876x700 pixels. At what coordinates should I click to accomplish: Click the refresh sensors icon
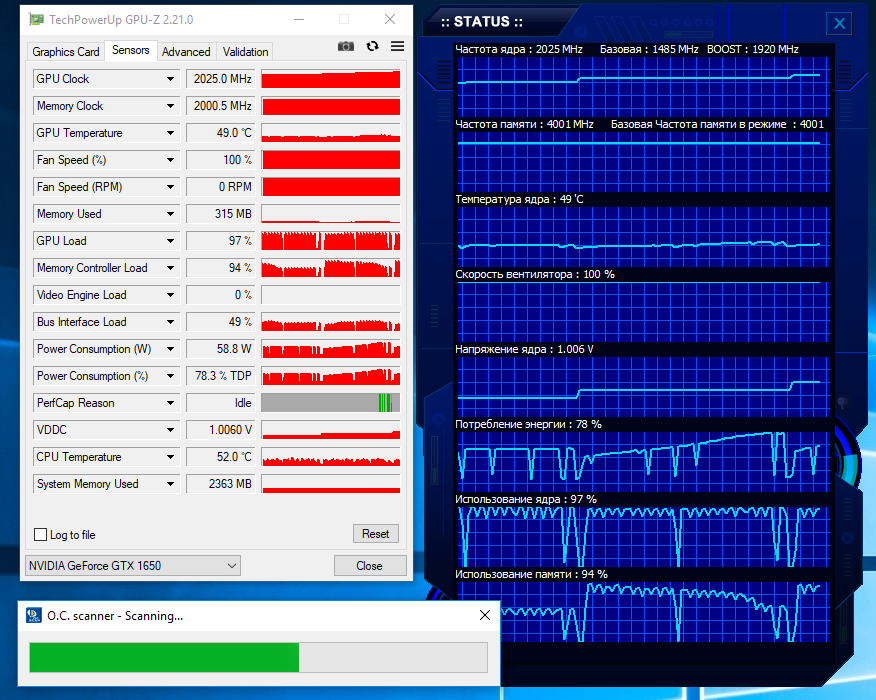[x=372, y=46]
